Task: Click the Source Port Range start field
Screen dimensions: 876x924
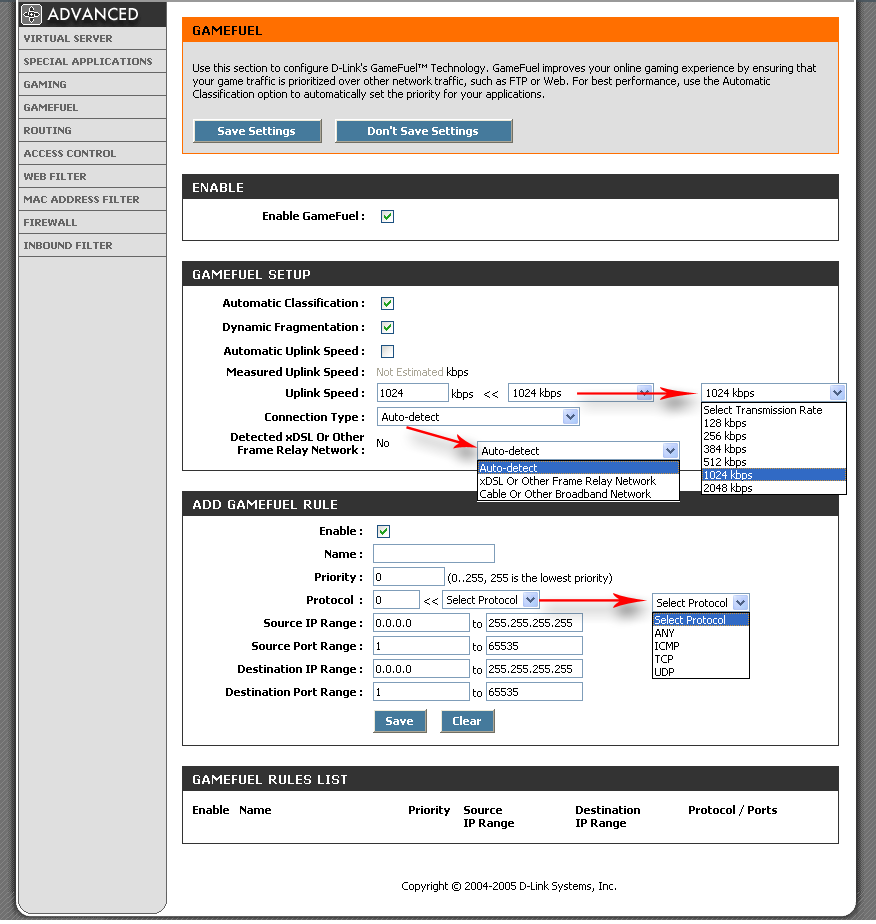Action: pos(421,646)
